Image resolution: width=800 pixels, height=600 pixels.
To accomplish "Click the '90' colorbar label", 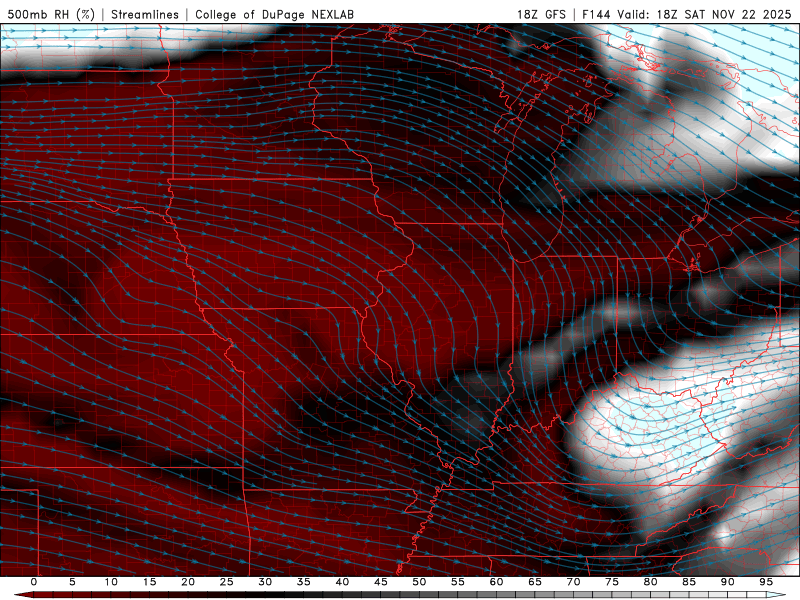I will pyautogui.click(x=728, y=582).
